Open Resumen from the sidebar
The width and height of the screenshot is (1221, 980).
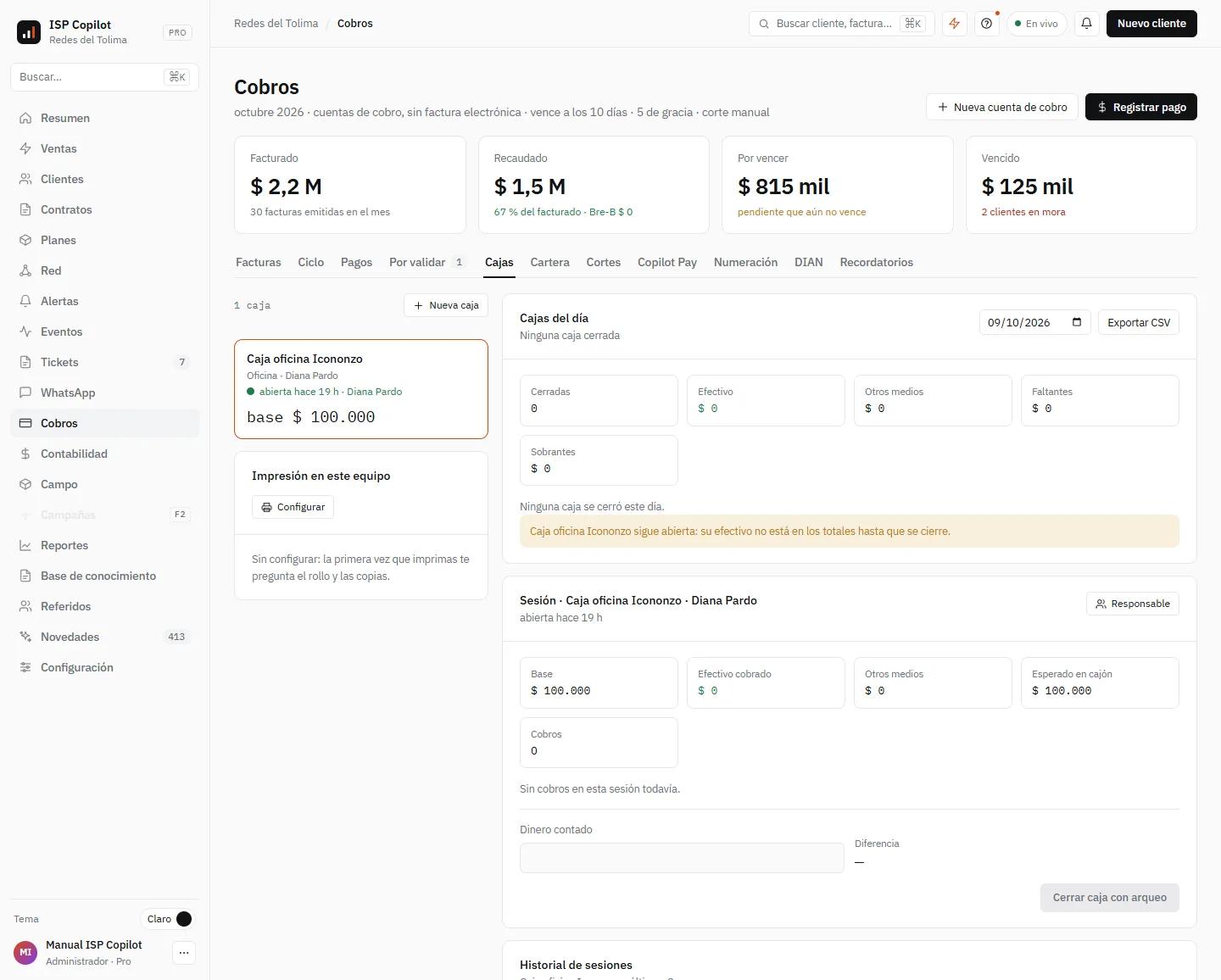104,118
